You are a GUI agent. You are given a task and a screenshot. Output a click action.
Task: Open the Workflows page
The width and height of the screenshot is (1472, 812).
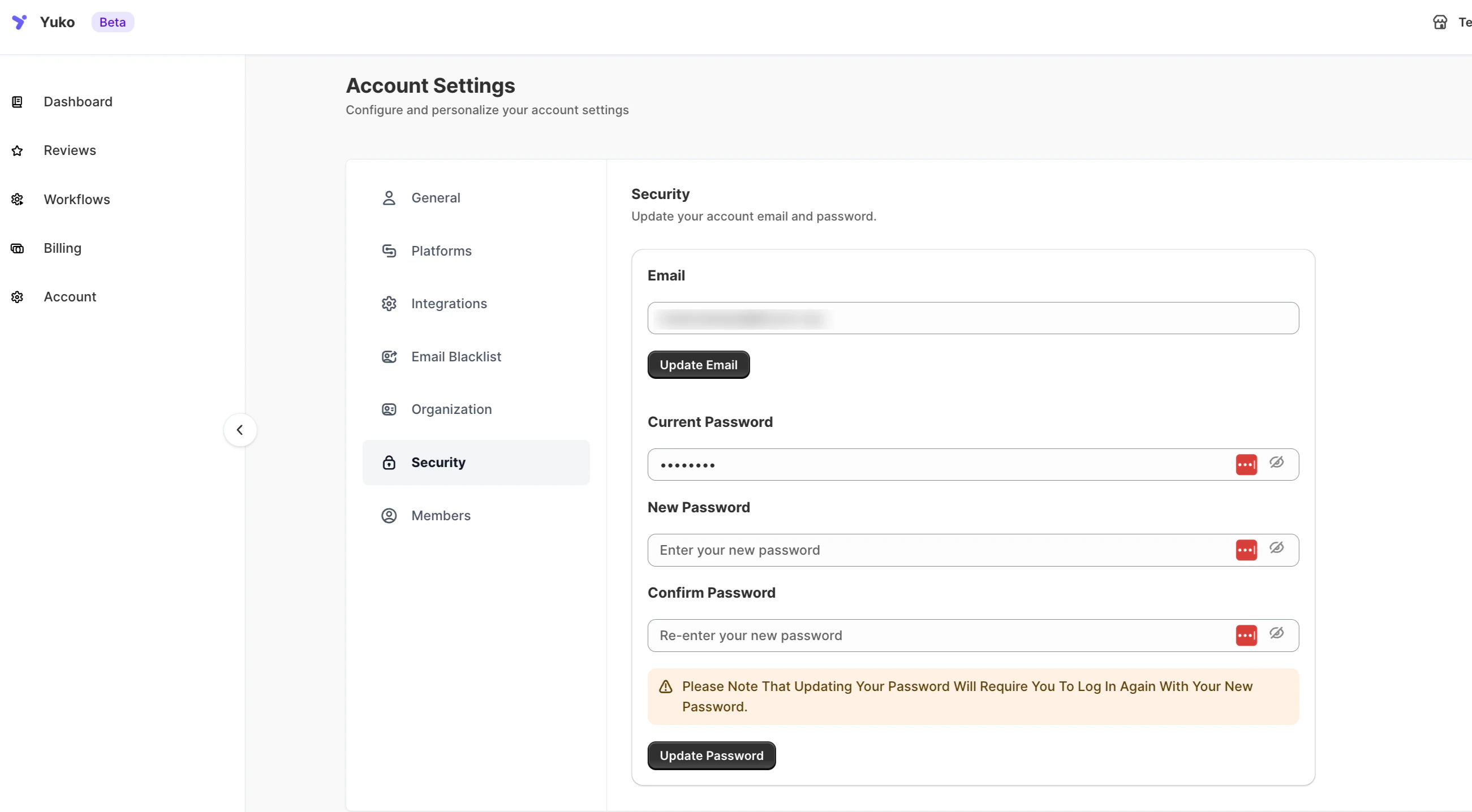click(x=77, y=199)
